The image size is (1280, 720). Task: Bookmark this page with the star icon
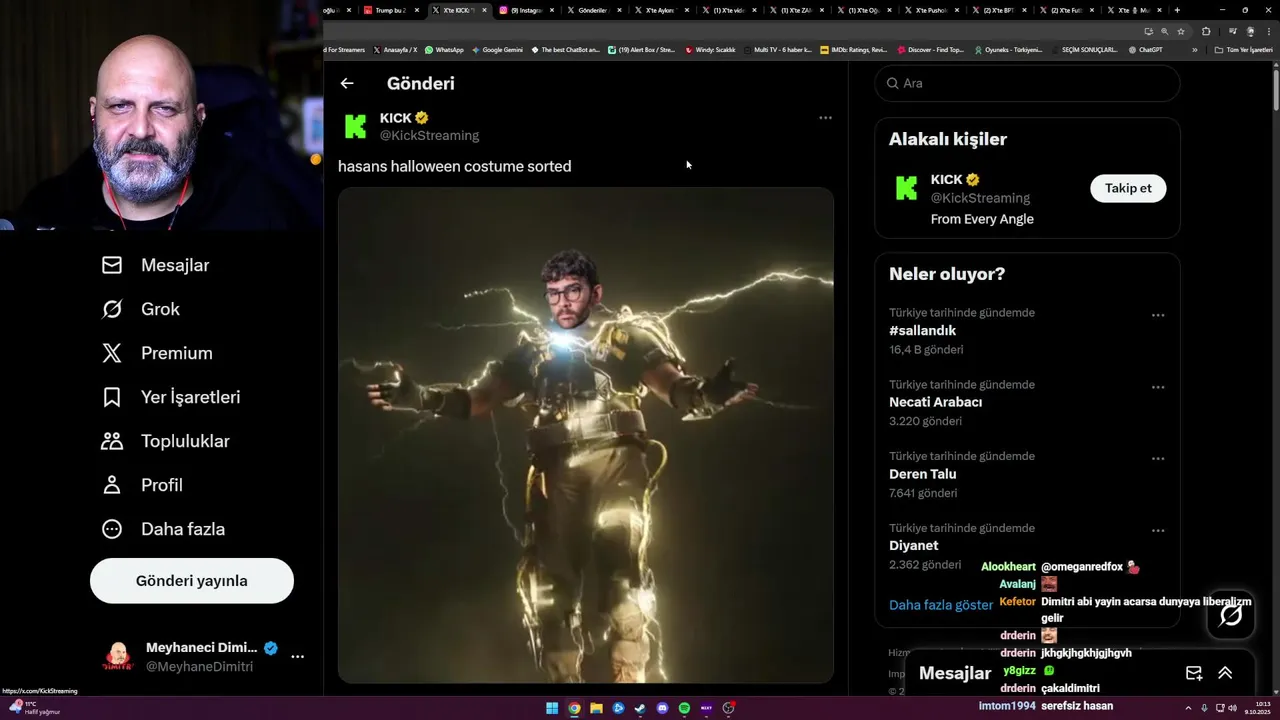pyautogui.click(x=1181, y=31)
